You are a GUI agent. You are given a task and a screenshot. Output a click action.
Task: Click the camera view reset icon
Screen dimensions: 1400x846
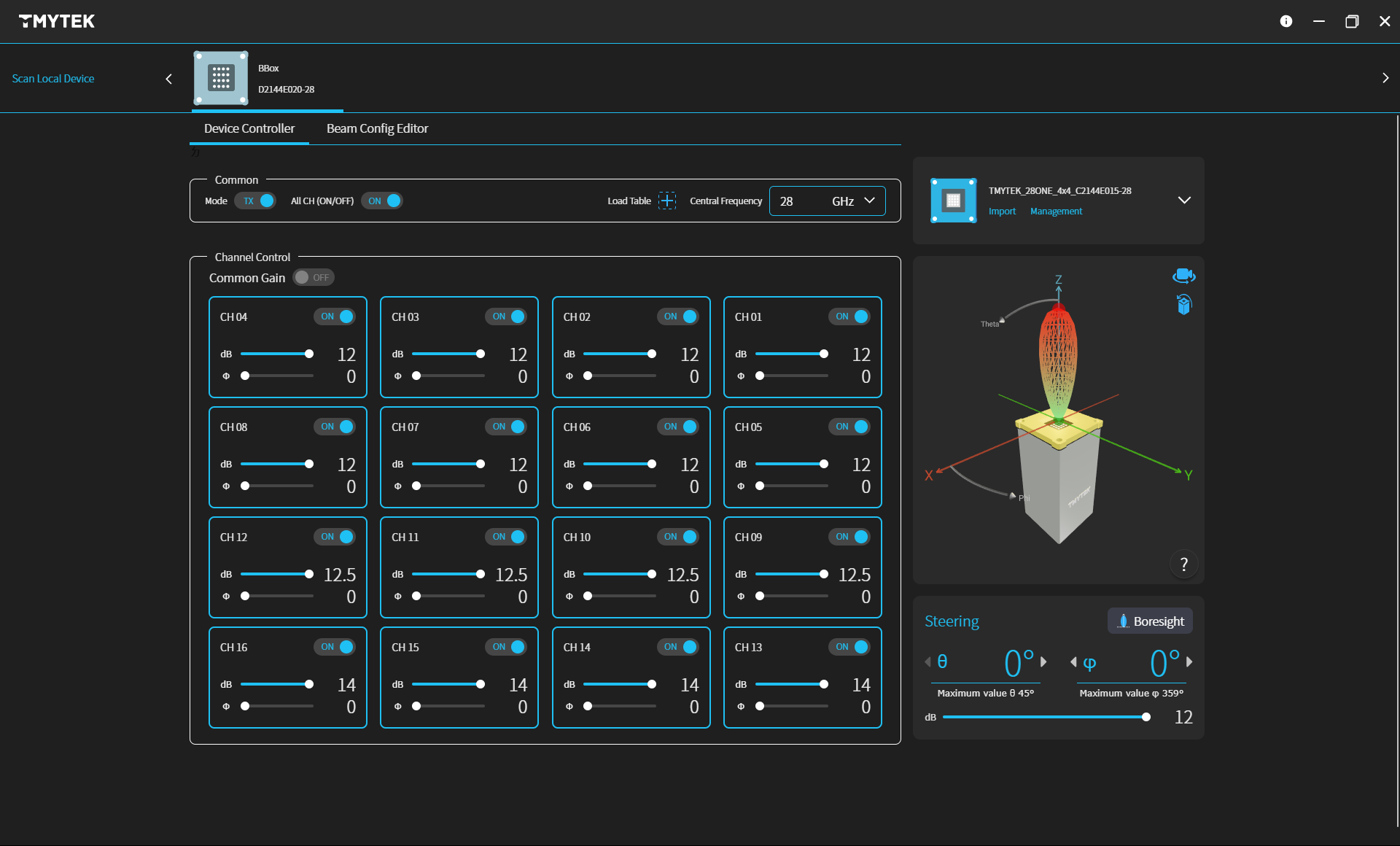click(1183, 276)
